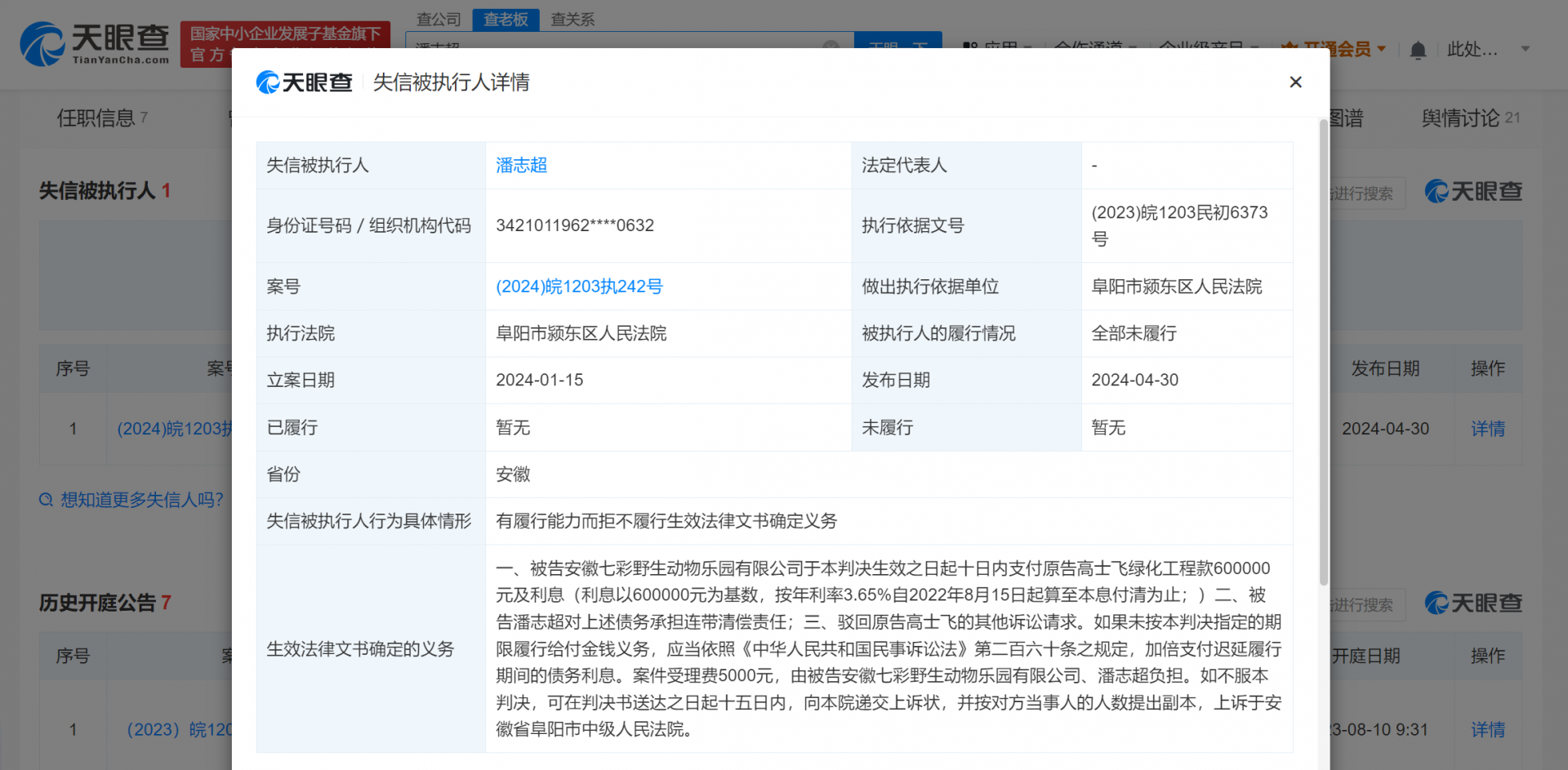Click the 天眼查 logo beside 历史开庭公告 search
Screen dimensions: 1568x770
coord(1474,603)
